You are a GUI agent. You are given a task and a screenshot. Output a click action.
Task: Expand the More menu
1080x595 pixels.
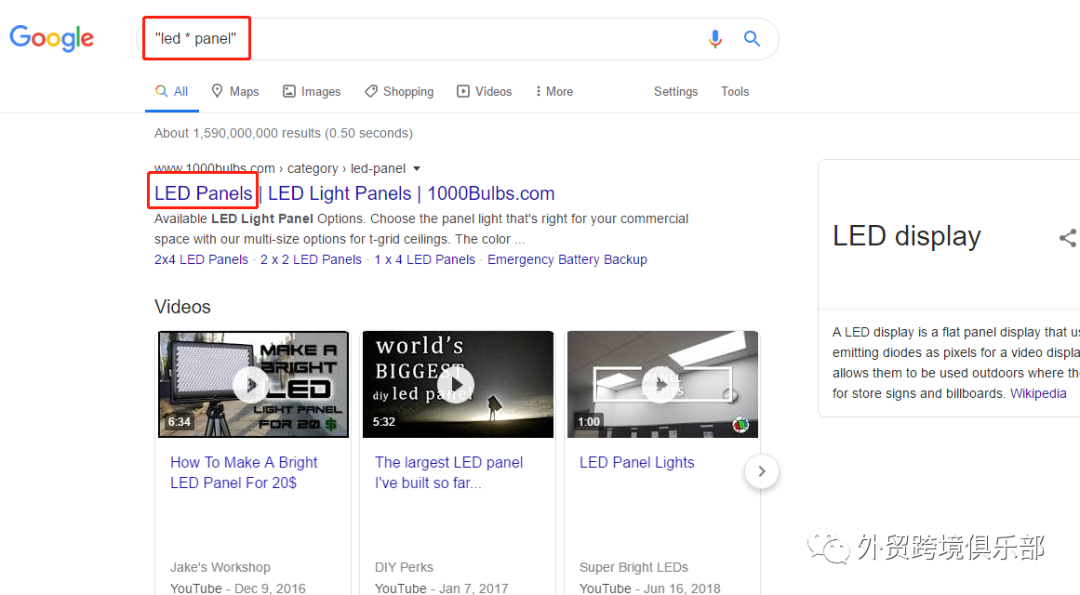pos(554,92)
